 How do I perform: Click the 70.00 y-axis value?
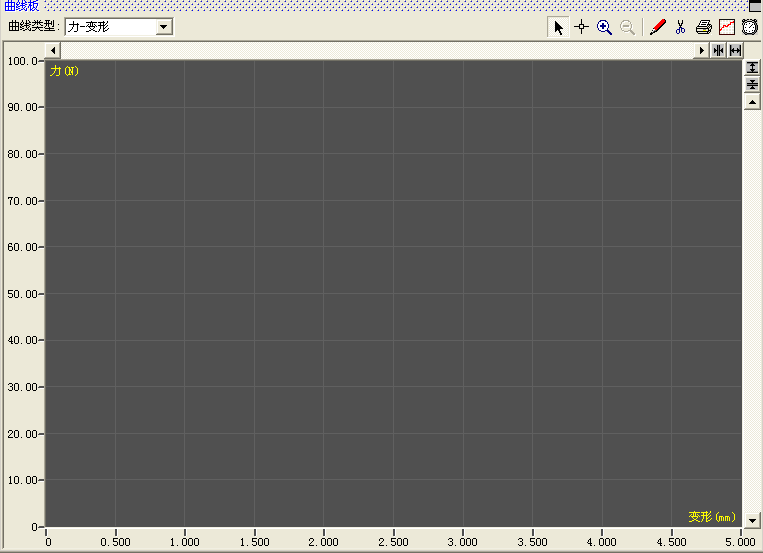22,201
